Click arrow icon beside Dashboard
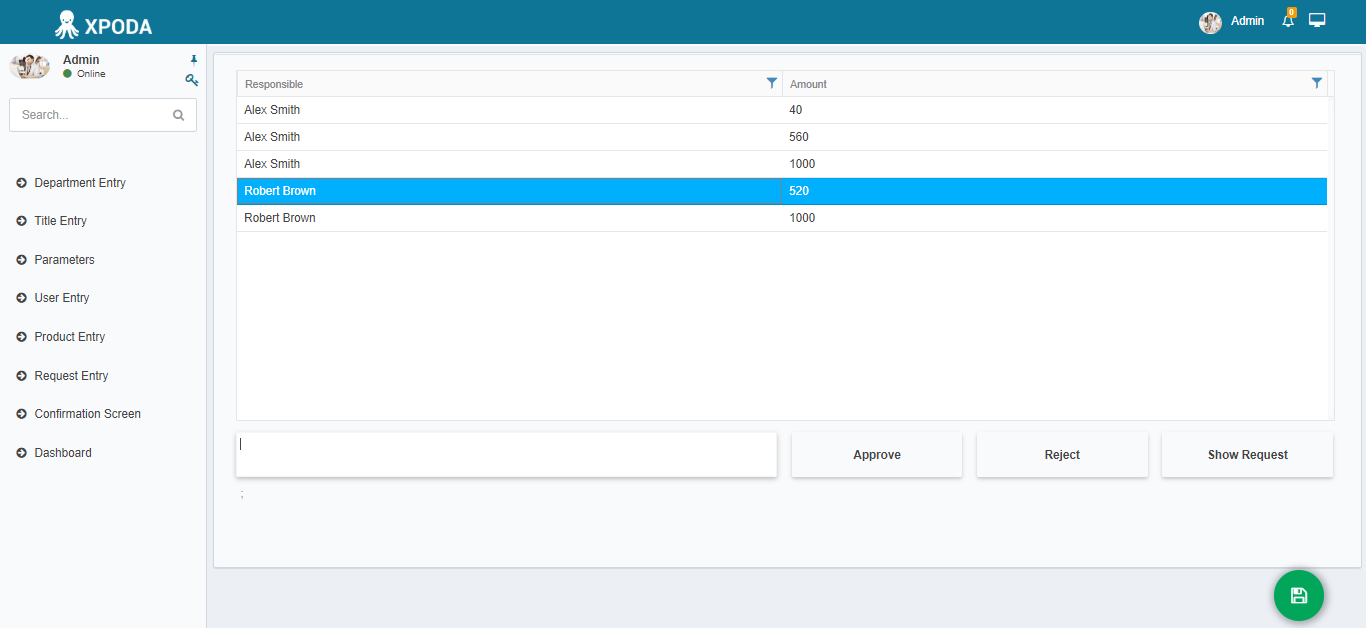1366x628 pixels. coord(22,453)
